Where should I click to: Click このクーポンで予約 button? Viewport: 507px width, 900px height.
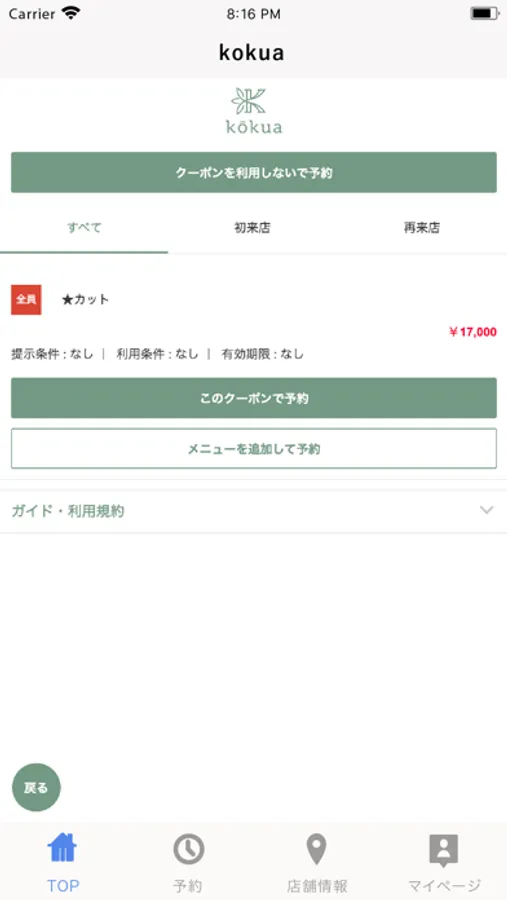pyautogui.click(x=254, y=398)
